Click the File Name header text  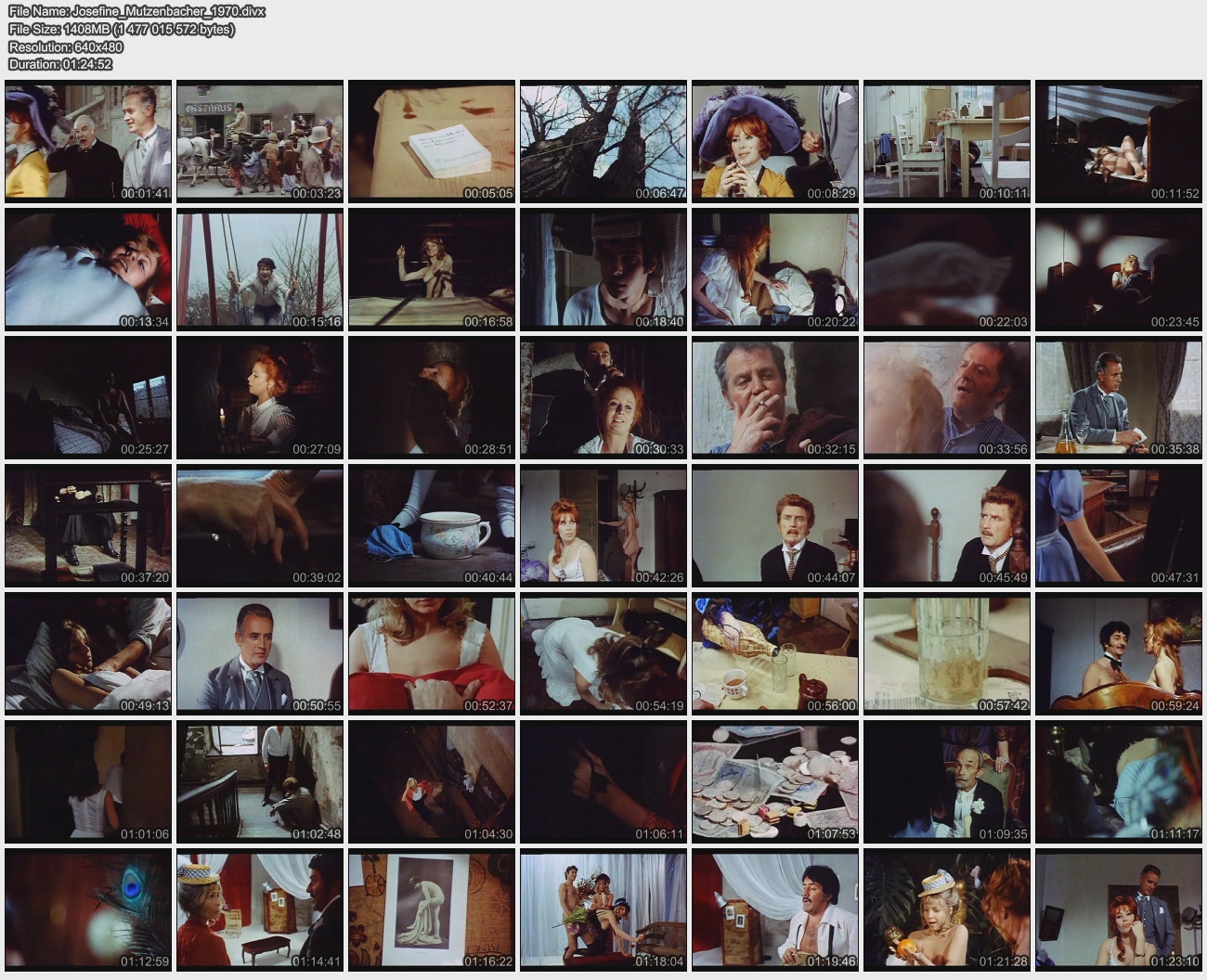tap(136, 11)
